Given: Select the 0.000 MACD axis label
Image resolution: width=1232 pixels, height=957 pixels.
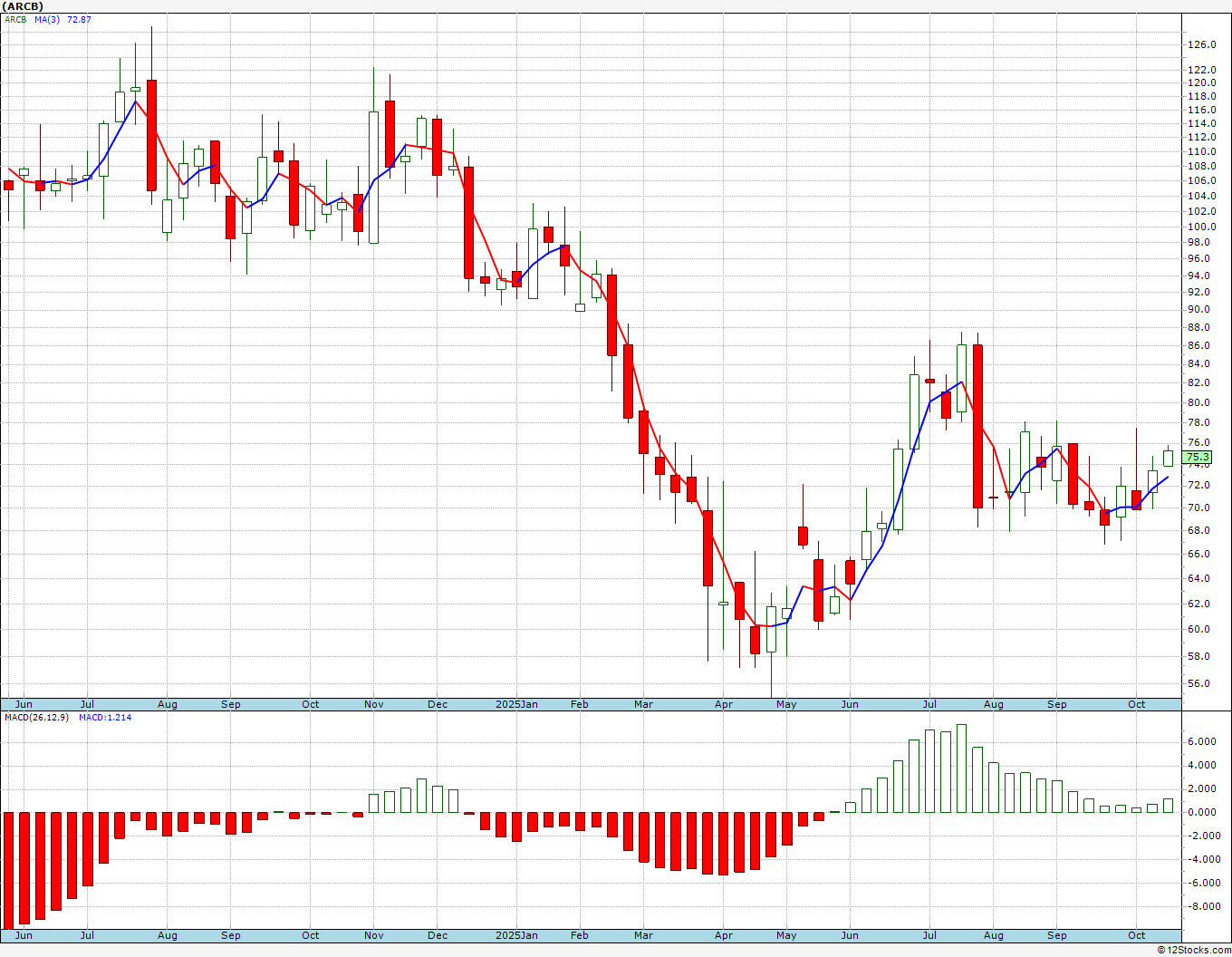Looking at the screenshot, I should tap(1201, 812).
